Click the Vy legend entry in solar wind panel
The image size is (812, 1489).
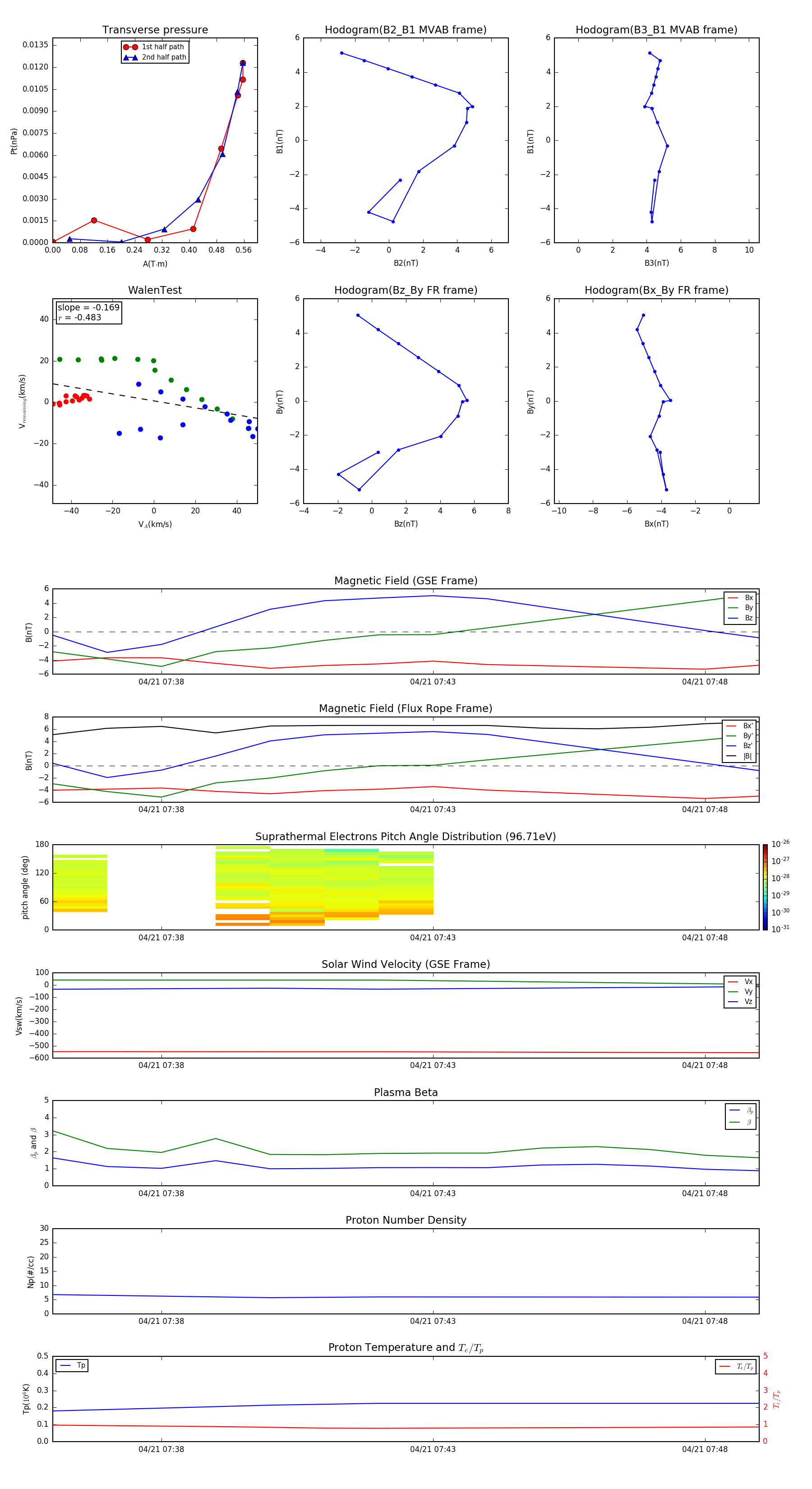740,991
